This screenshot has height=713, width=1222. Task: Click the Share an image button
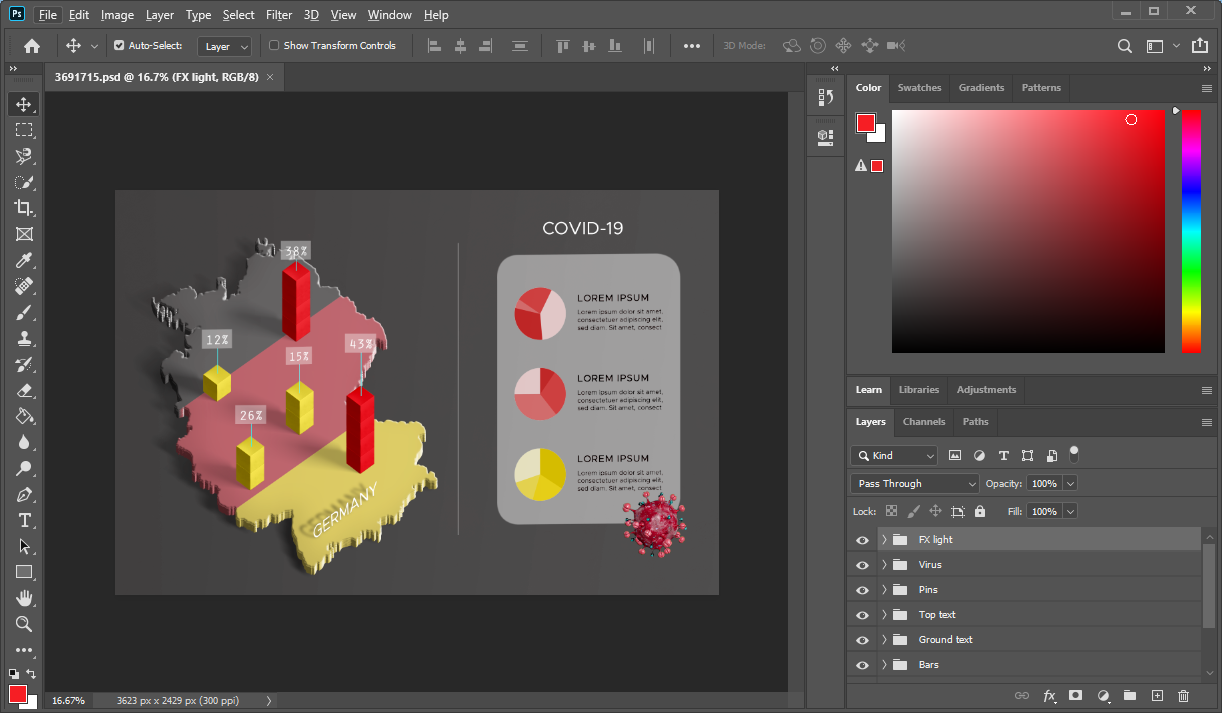pyautogui.click(x=1201, y=45)
